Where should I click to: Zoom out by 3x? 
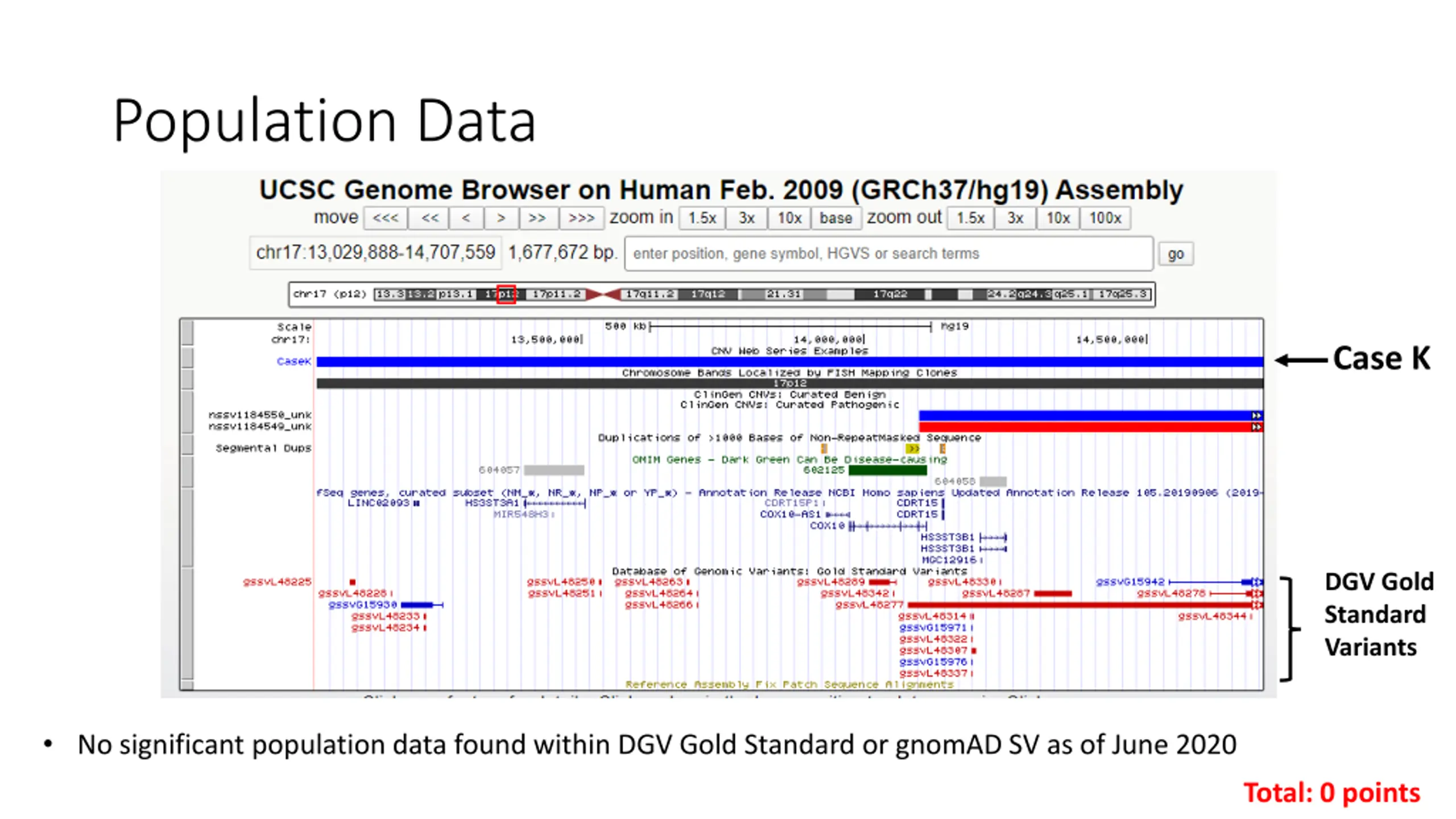pyautogui.click(x=1015, y=218)
